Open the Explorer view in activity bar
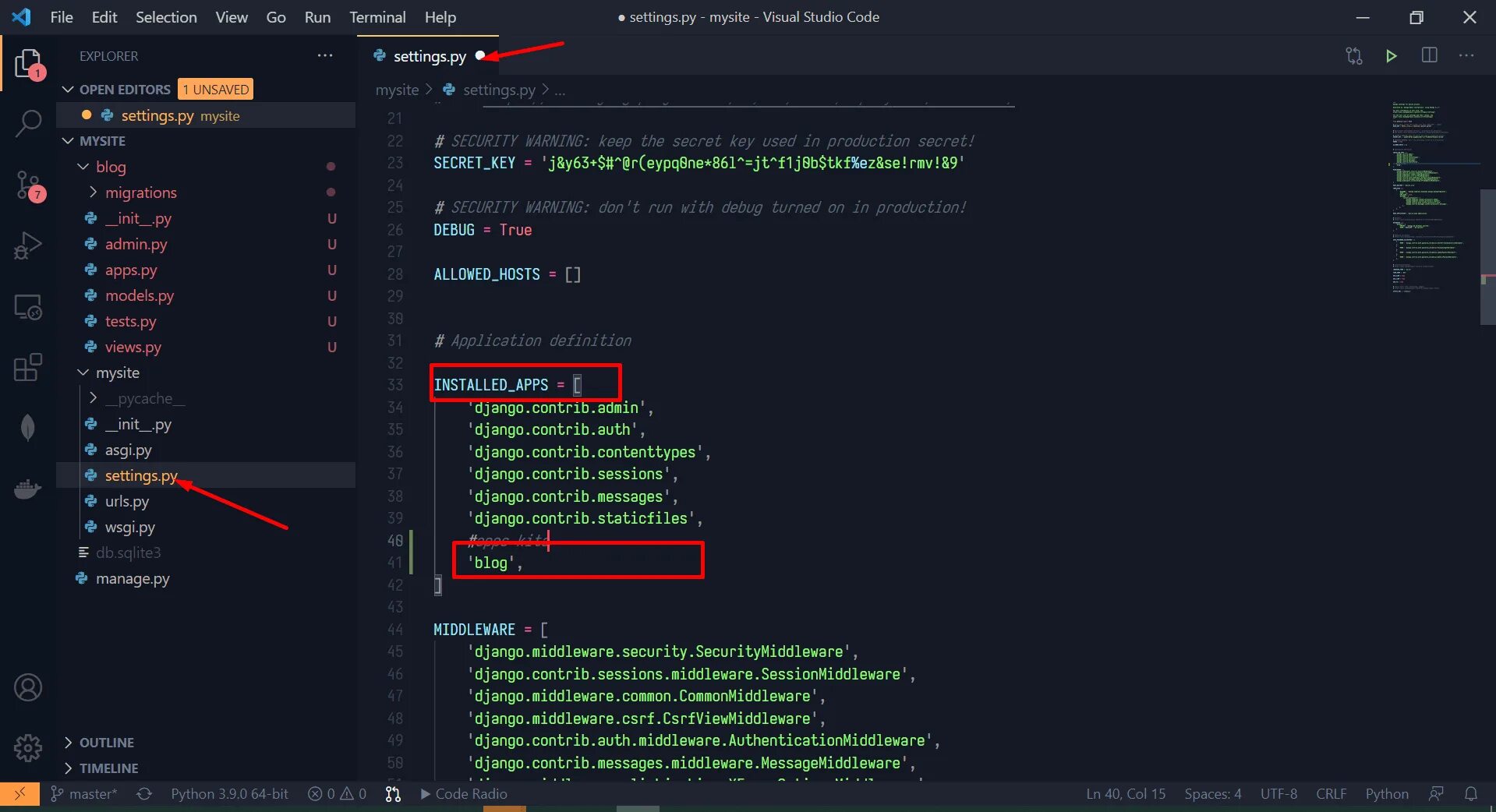The width and height of the screenshot is (1496, 812). 28,63
